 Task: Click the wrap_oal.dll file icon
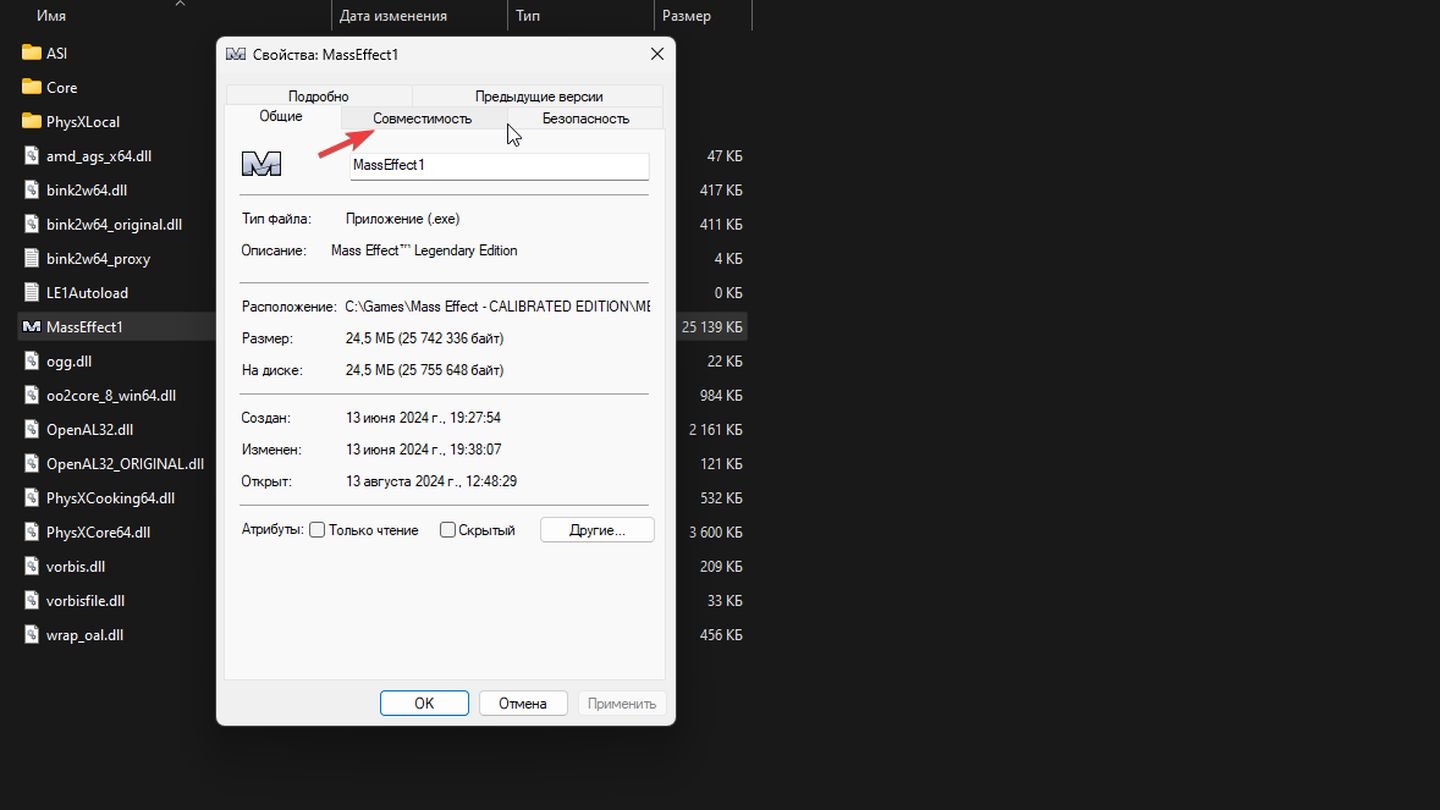(31, 635)
